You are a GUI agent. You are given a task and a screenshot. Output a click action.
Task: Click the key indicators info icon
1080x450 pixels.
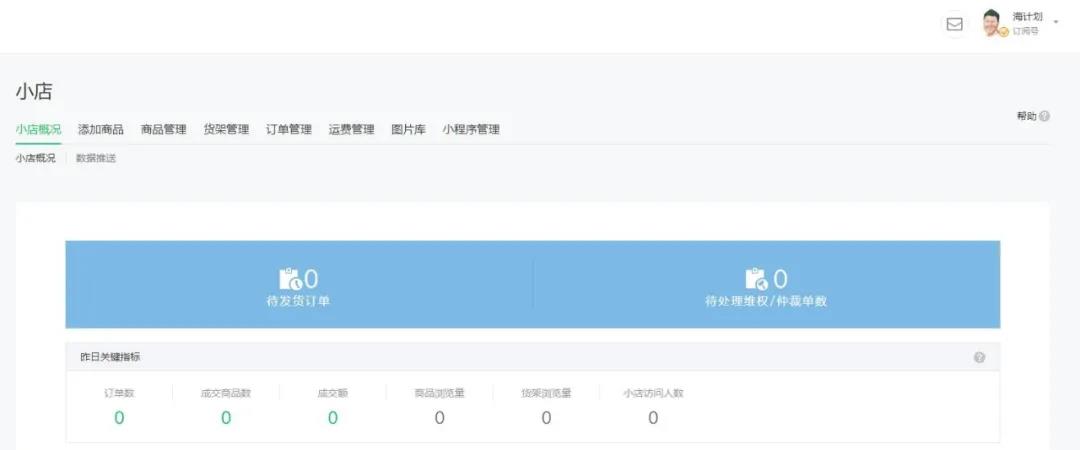point(979,357)
